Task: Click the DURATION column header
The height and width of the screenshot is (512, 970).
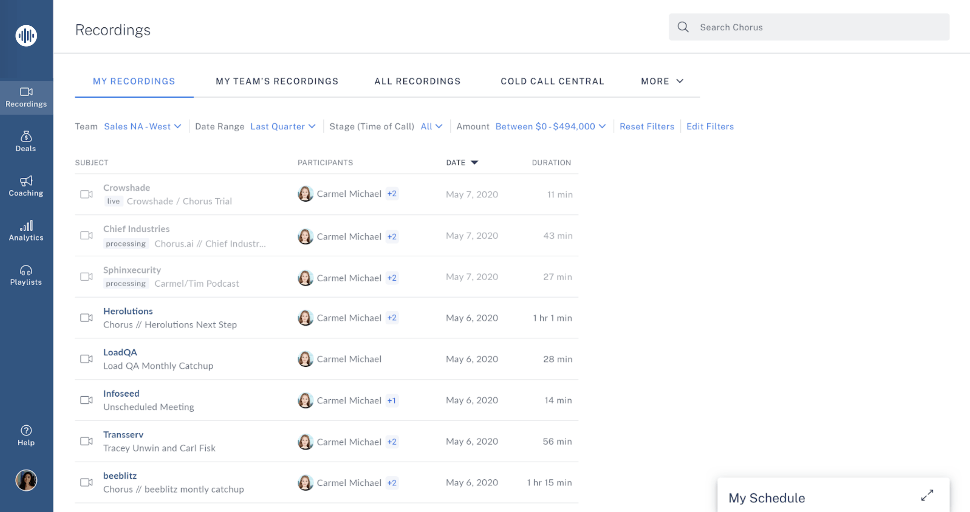Action: (x=551, y=163)
